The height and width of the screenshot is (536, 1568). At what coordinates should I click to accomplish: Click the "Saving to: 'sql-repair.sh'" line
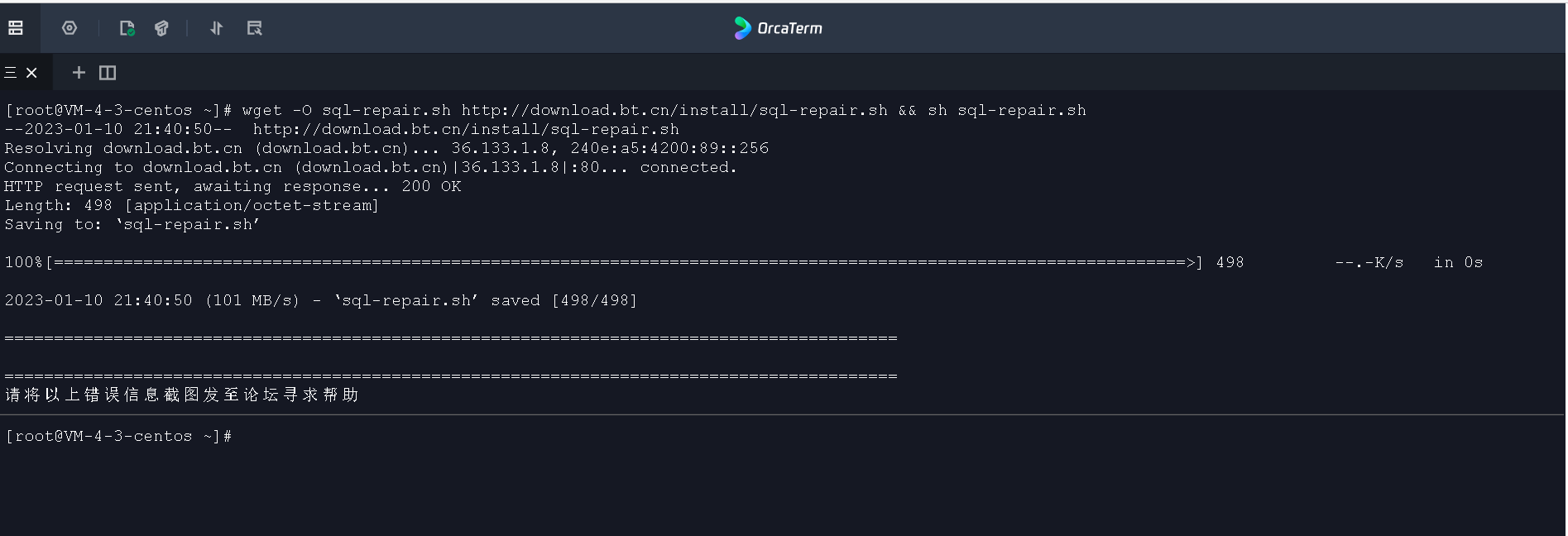point(132,224)
